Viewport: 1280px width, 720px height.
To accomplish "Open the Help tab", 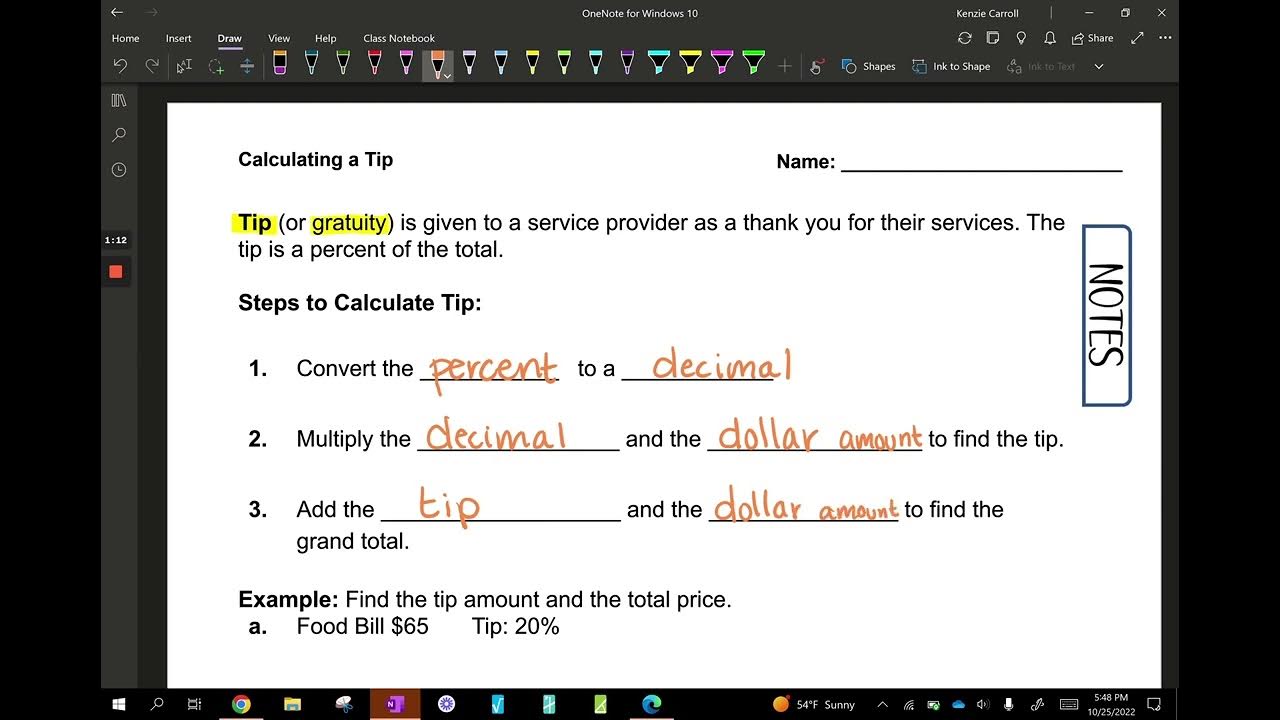I will pos(326,38).
